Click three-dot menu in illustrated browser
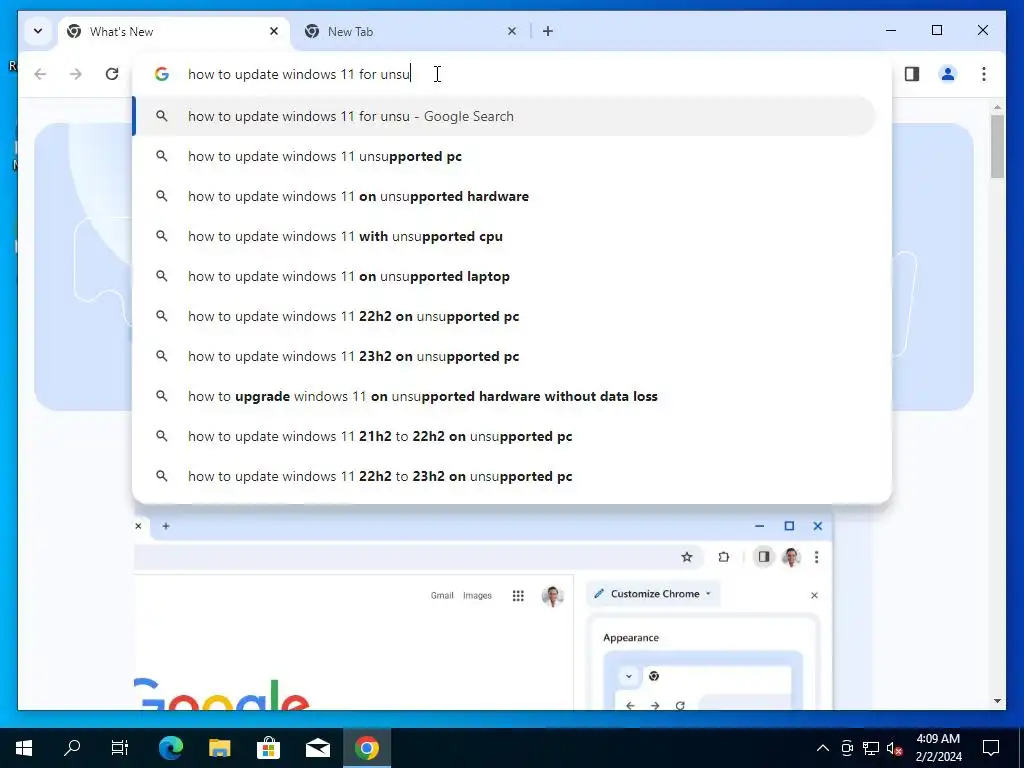 (816, 557)
